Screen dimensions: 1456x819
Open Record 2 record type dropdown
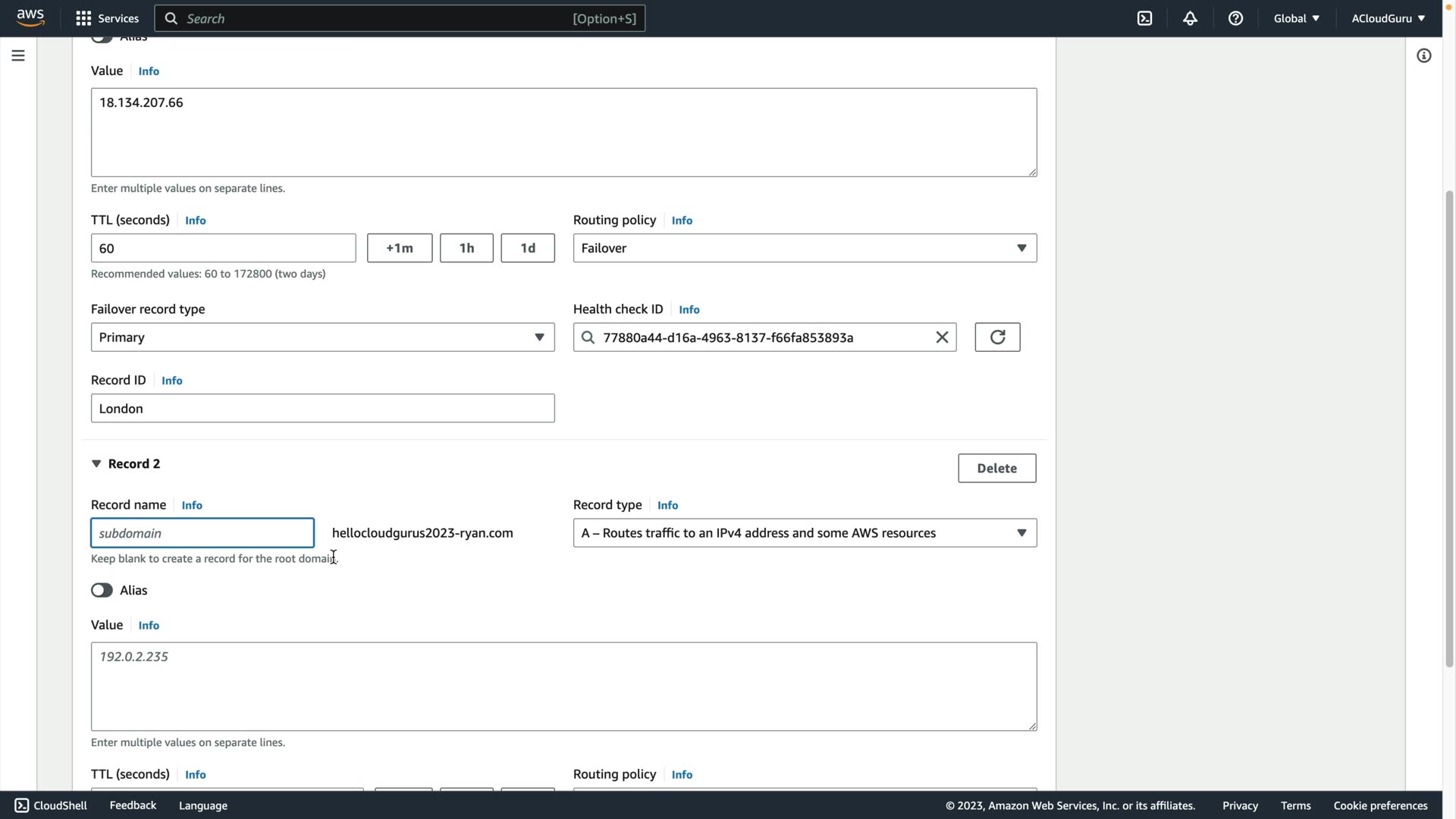click(x=805, y=533)
